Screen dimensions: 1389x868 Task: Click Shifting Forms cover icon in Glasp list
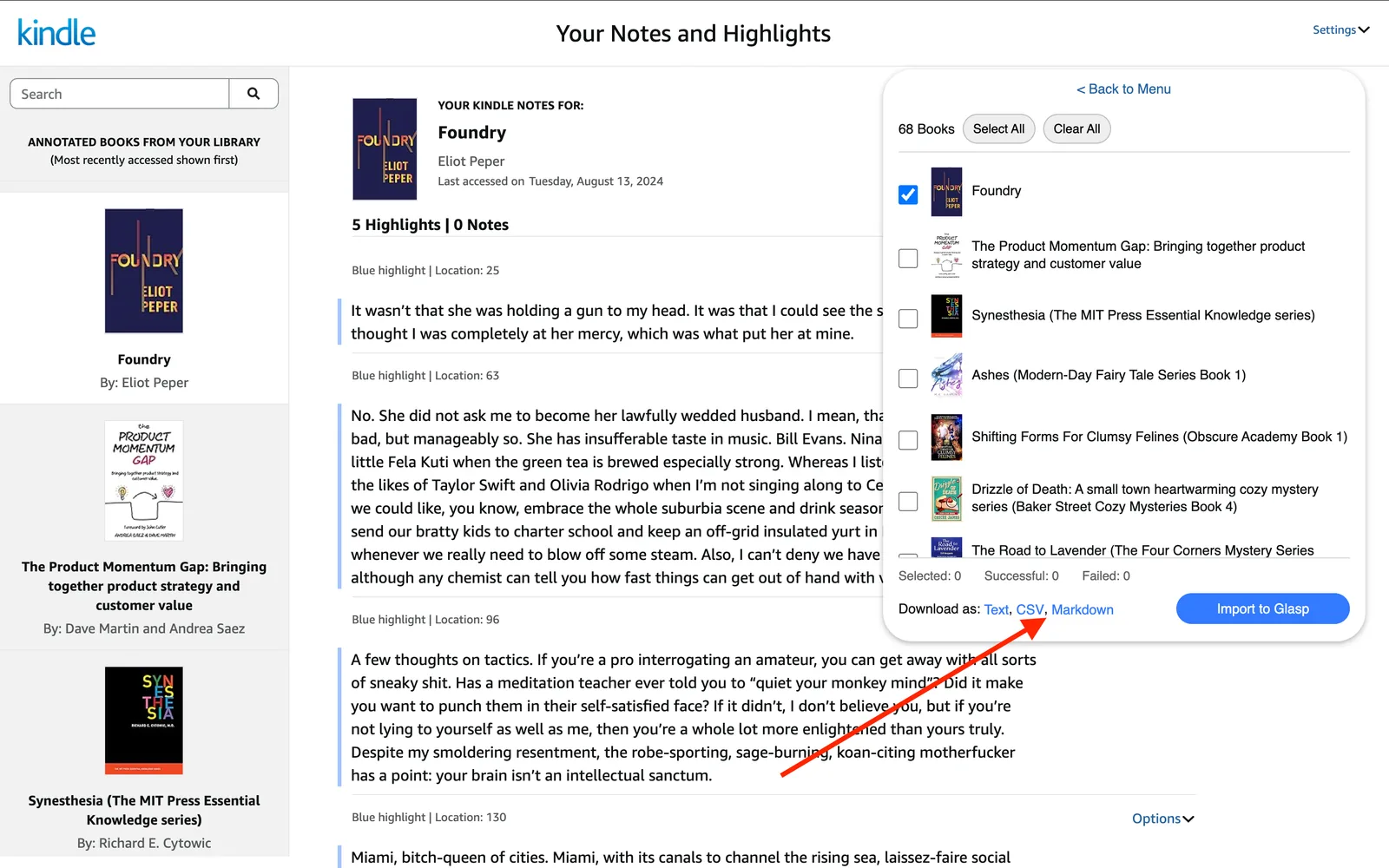[x=946, y=437]
